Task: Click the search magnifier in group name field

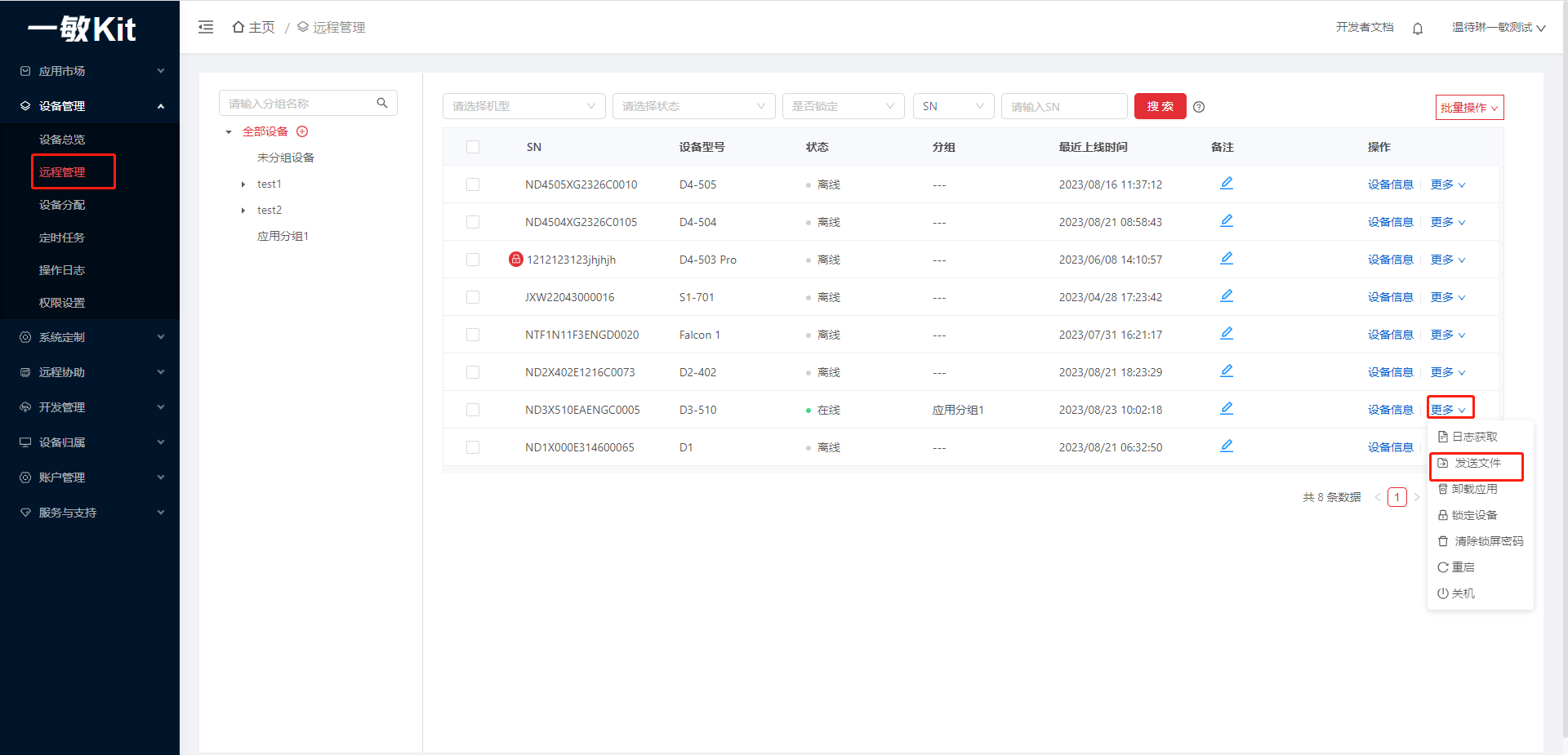Action: click(x=381, y=103)
